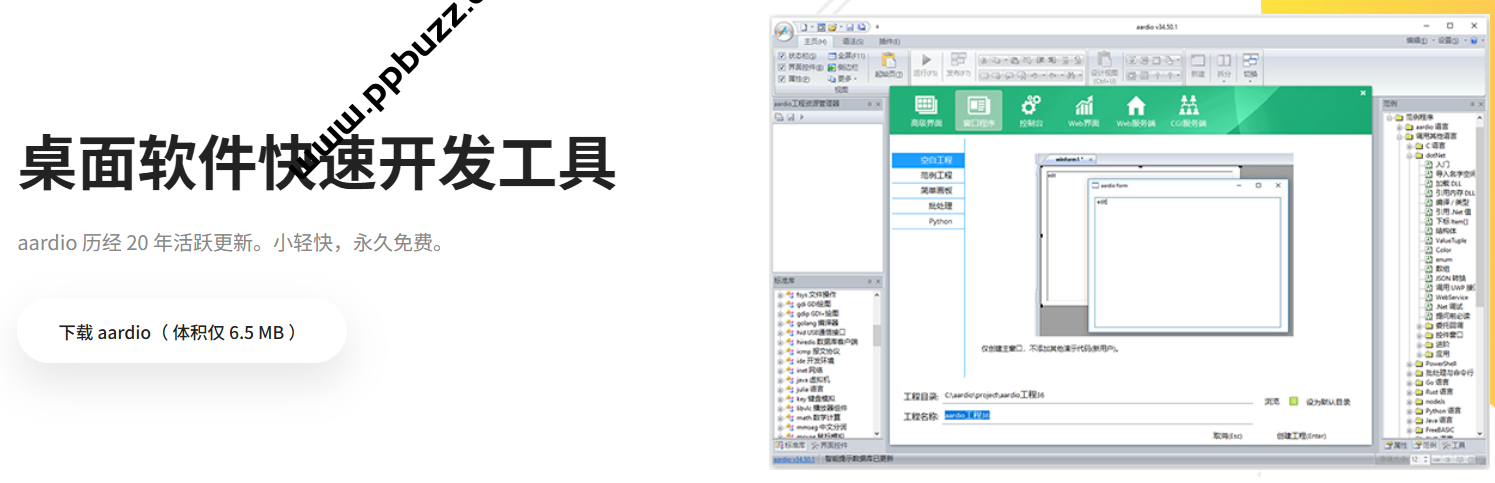
Task: Click the 工程名称 input field
Action: pyautogui.click(x=1095, y=415)
